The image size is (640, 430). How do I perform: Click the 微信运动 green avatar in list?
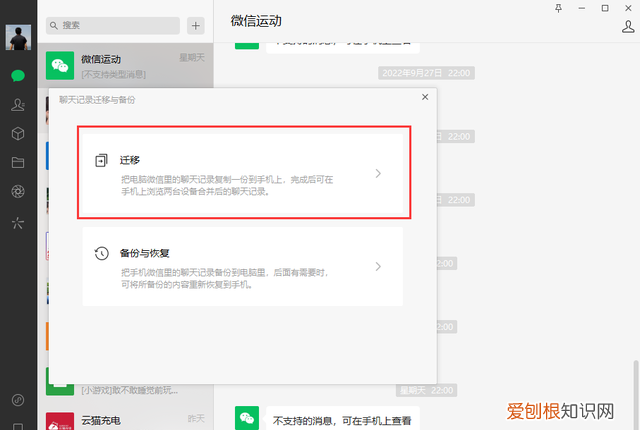pyautogui.click(x=60, y=66)
